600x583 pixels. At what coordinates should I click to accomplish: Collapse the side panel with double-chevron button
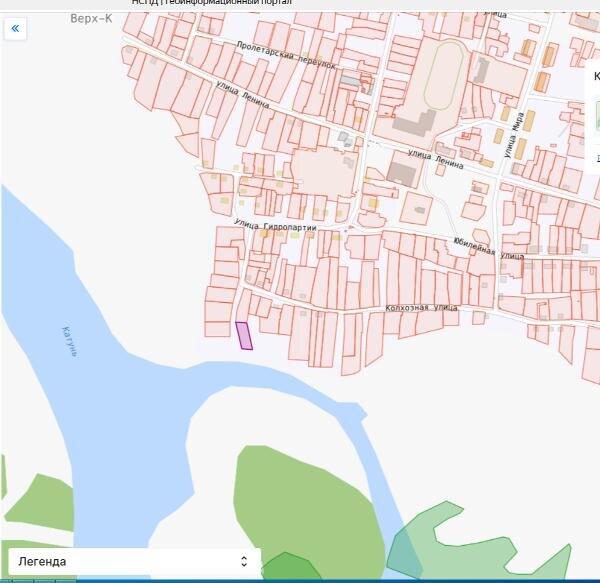(x=15, y=28)
